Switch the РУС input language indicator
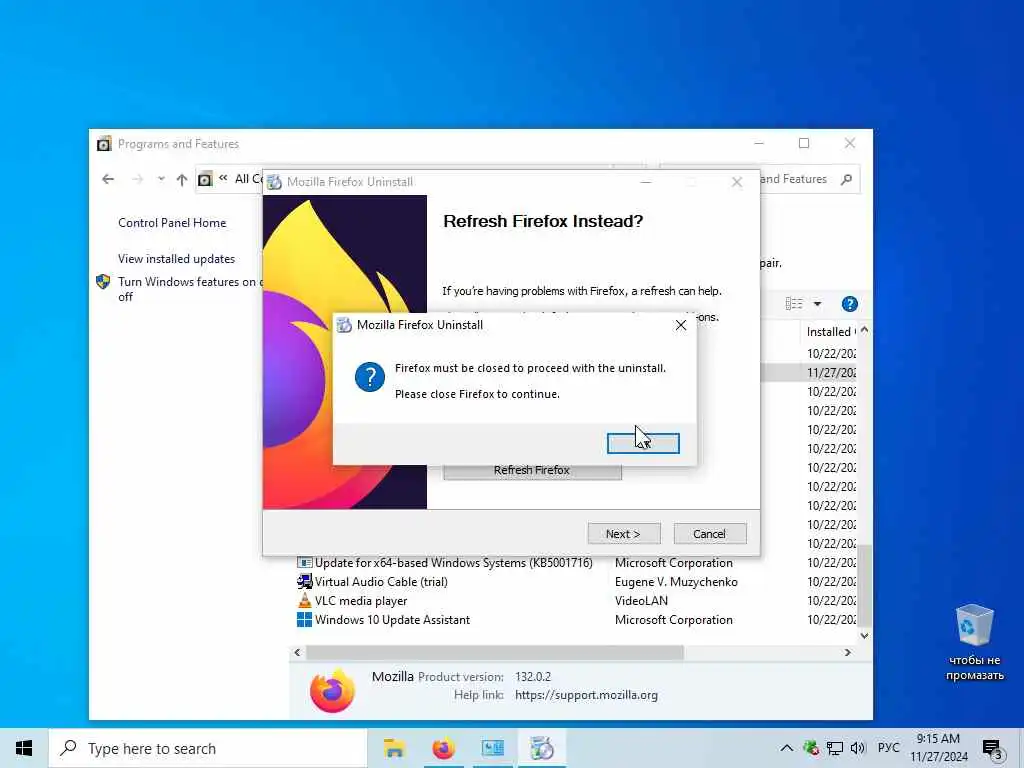 (x=888, y=748)
